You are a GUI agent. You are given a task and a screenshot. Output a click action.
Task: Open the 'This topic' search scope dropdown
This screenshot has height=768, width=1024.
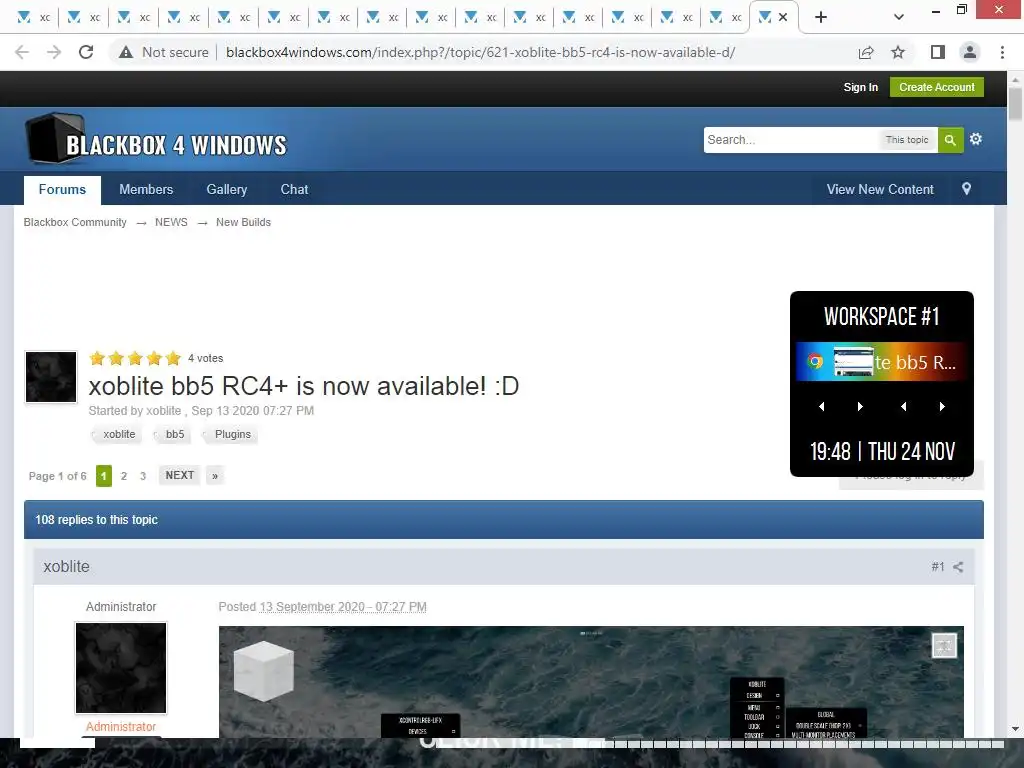(x=906, y=140)
